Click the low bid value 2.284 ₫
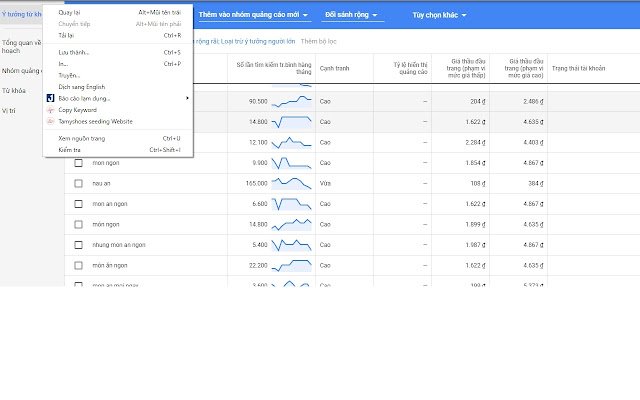Image resolution: width=640 pixels, height=400 pixels. [475, 142]
